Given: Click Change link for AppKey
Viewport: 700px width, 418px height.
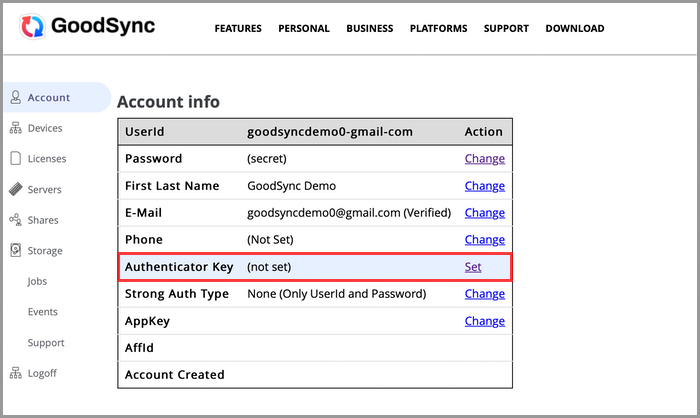Looking at the screenshot, I should tap(485, 321).
